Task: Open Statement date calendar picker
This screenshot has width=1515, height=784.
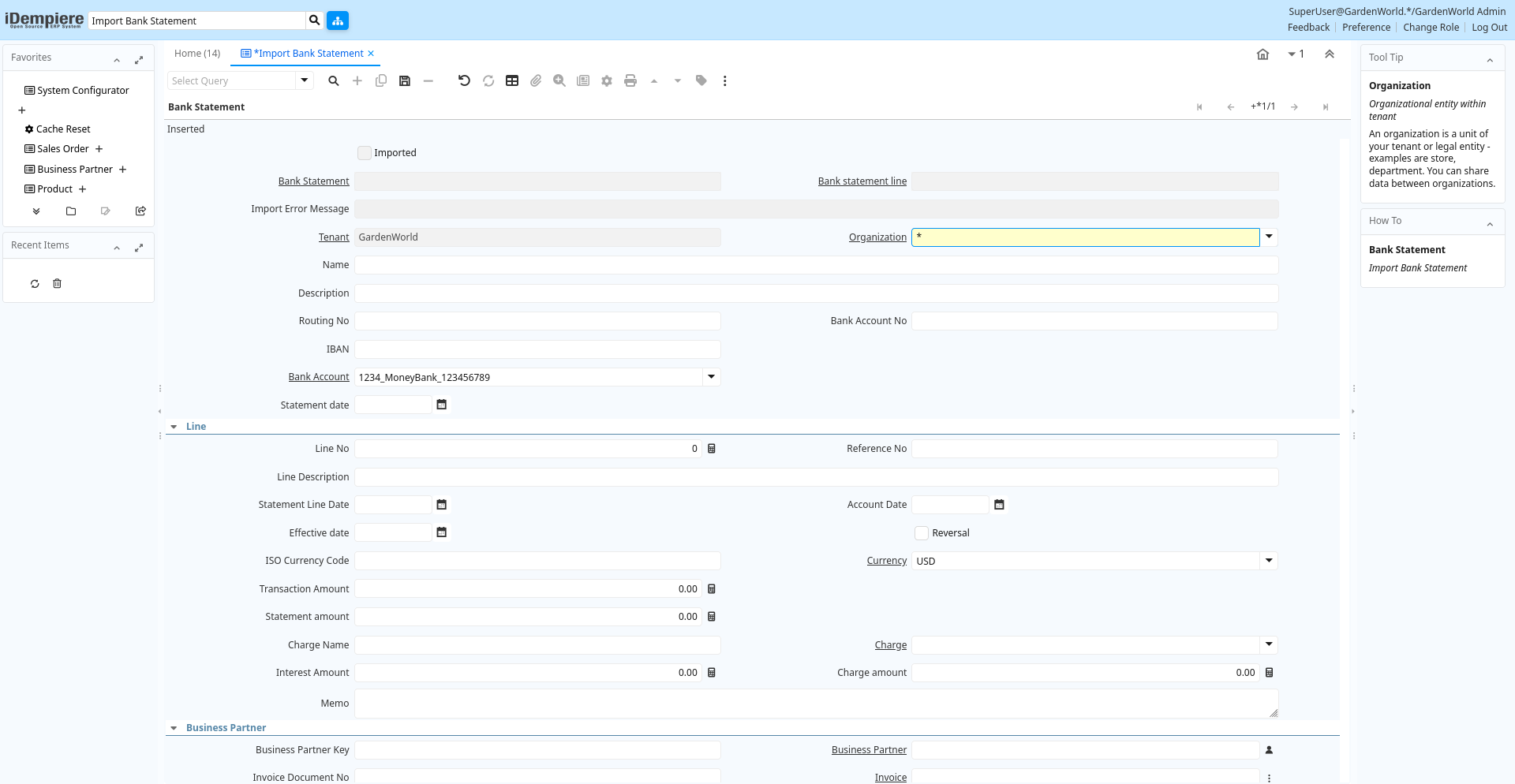Action: click(x=442, y=405)
